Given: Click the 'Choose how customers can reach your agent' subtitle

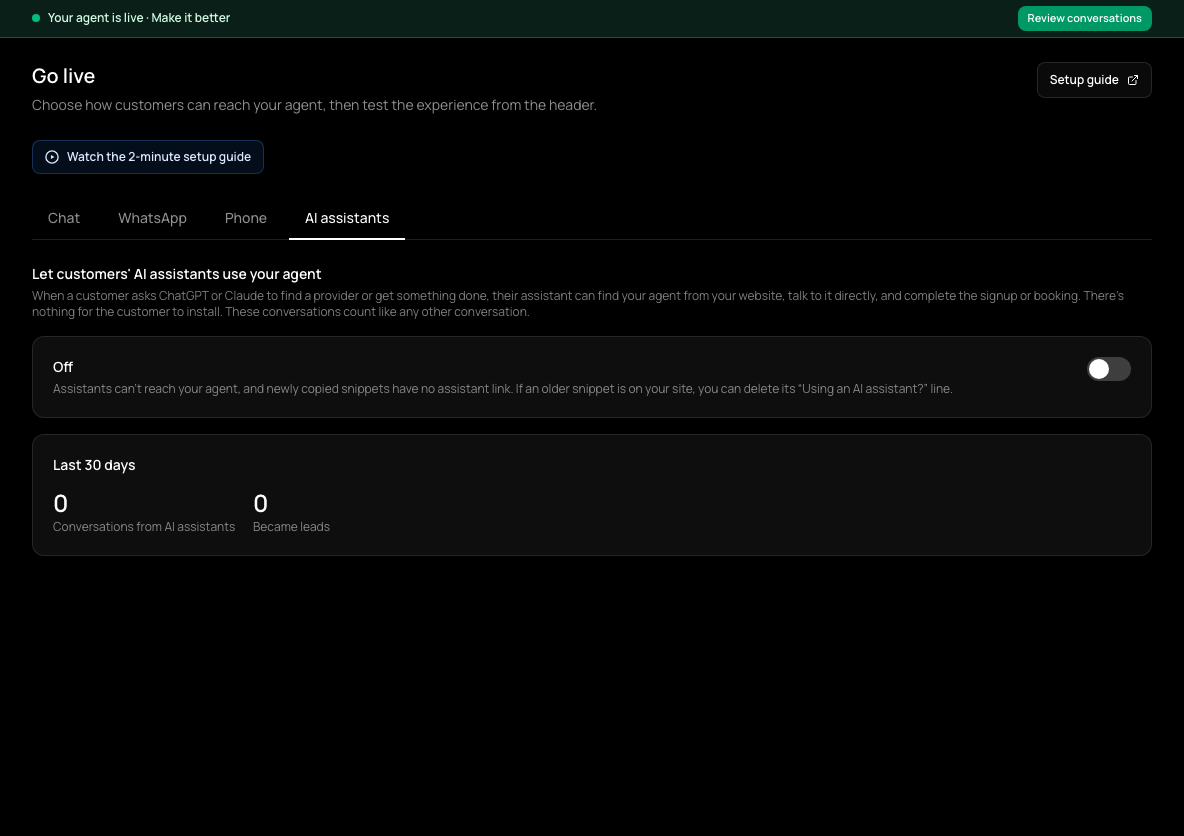Looking at the screenshot, I should coord(314,105).
